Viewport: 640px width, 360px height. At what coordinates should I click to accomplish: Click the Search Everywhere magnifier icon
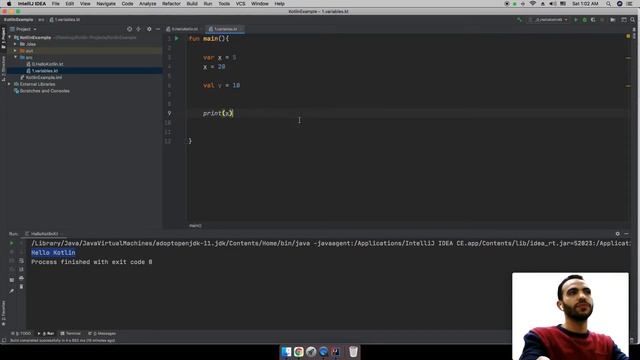tap(633, 20)
